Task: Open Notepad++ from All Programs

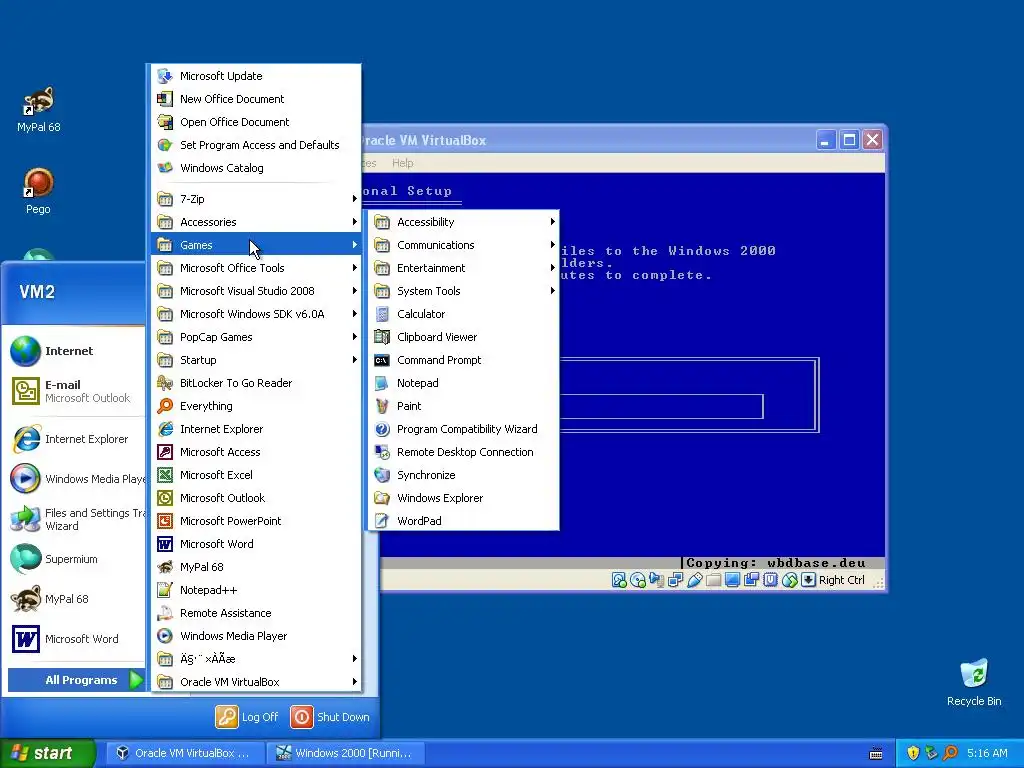Action: click(256, 590)
